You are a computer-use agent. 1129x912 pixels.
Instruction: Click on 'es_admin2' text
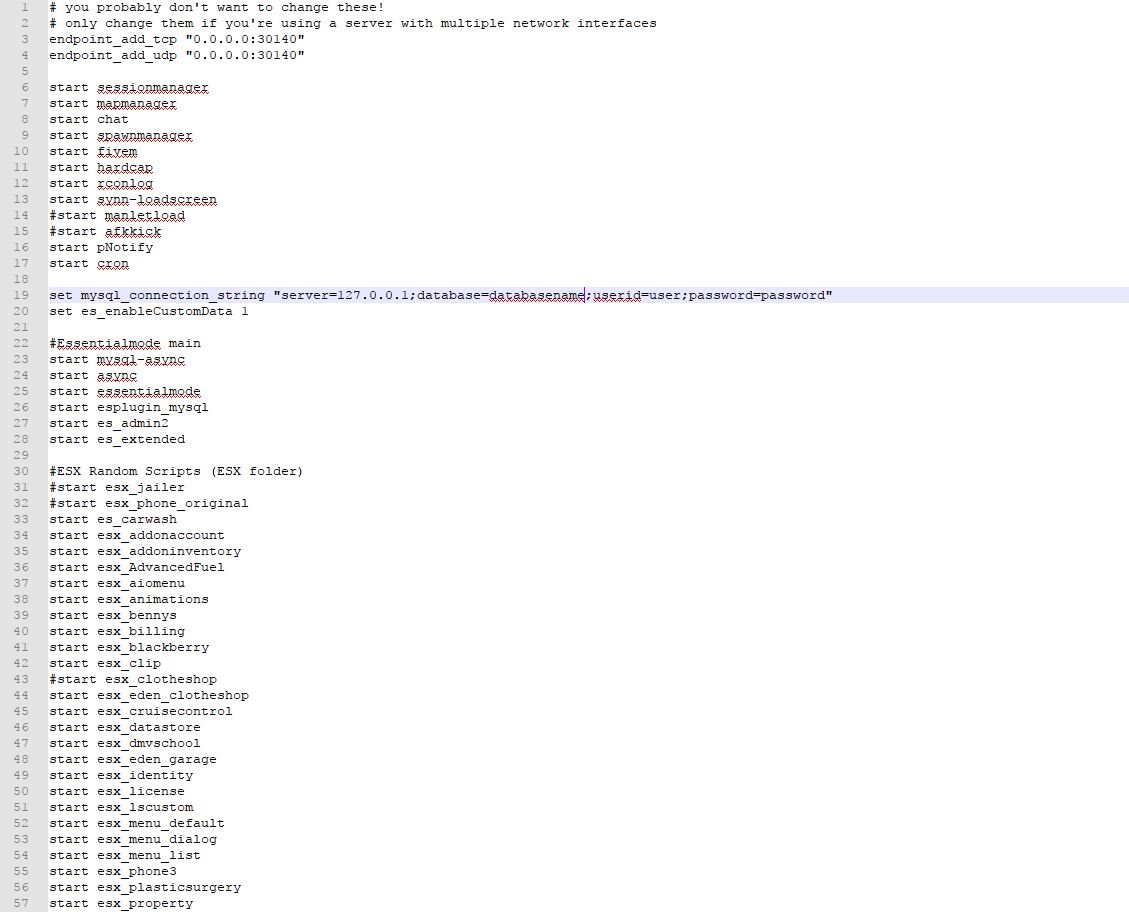[x=132, y=423]
